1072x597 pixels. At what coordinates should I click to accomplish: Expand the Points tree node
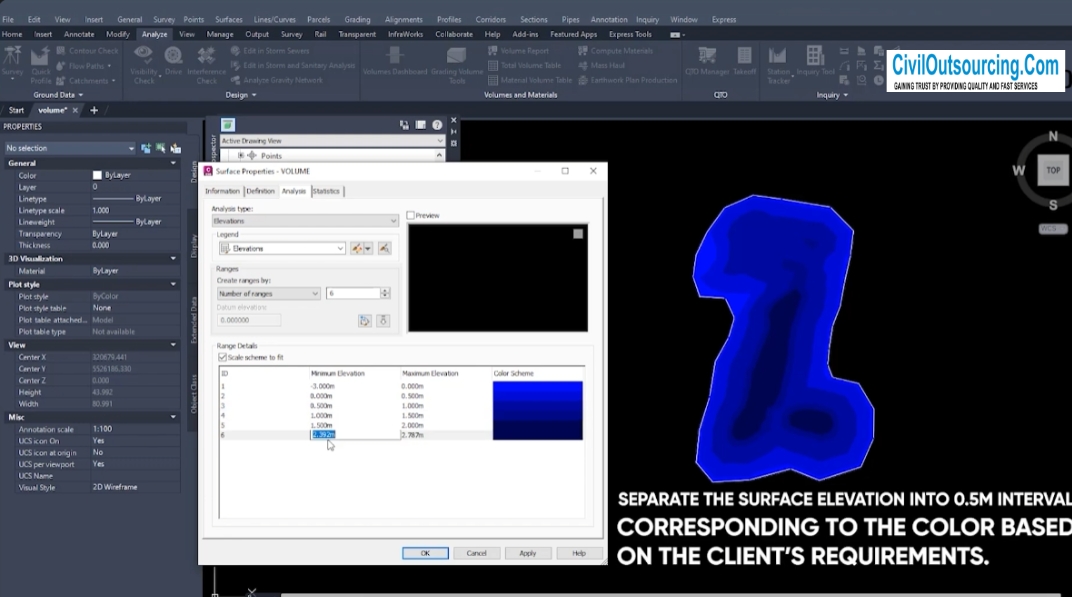[x=241, y=156]
